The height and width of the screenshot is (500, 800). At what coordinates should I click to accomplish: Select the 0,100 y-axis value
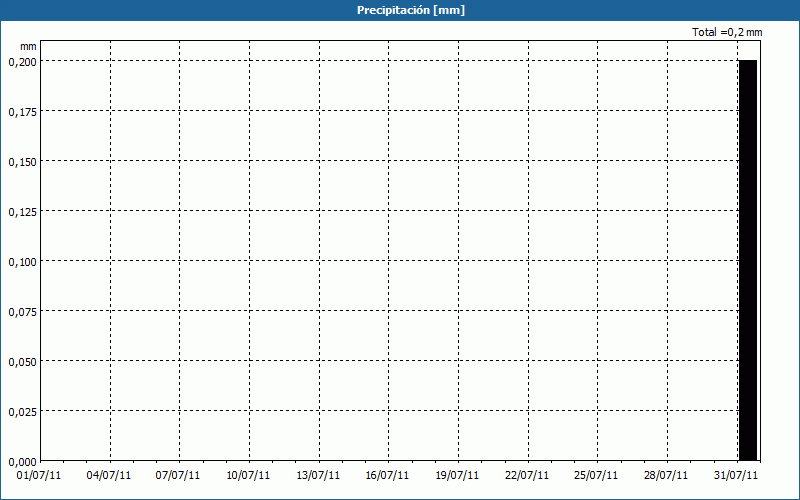click(23, 262)
